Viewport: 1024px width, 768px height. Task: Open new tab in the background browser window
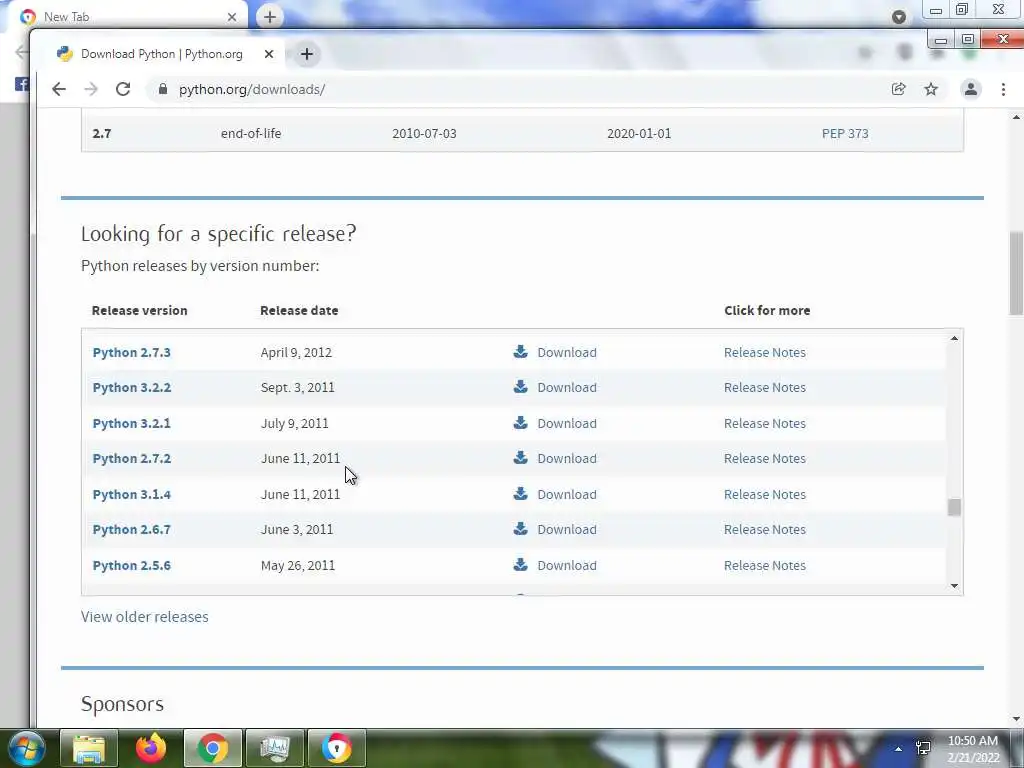270,17
